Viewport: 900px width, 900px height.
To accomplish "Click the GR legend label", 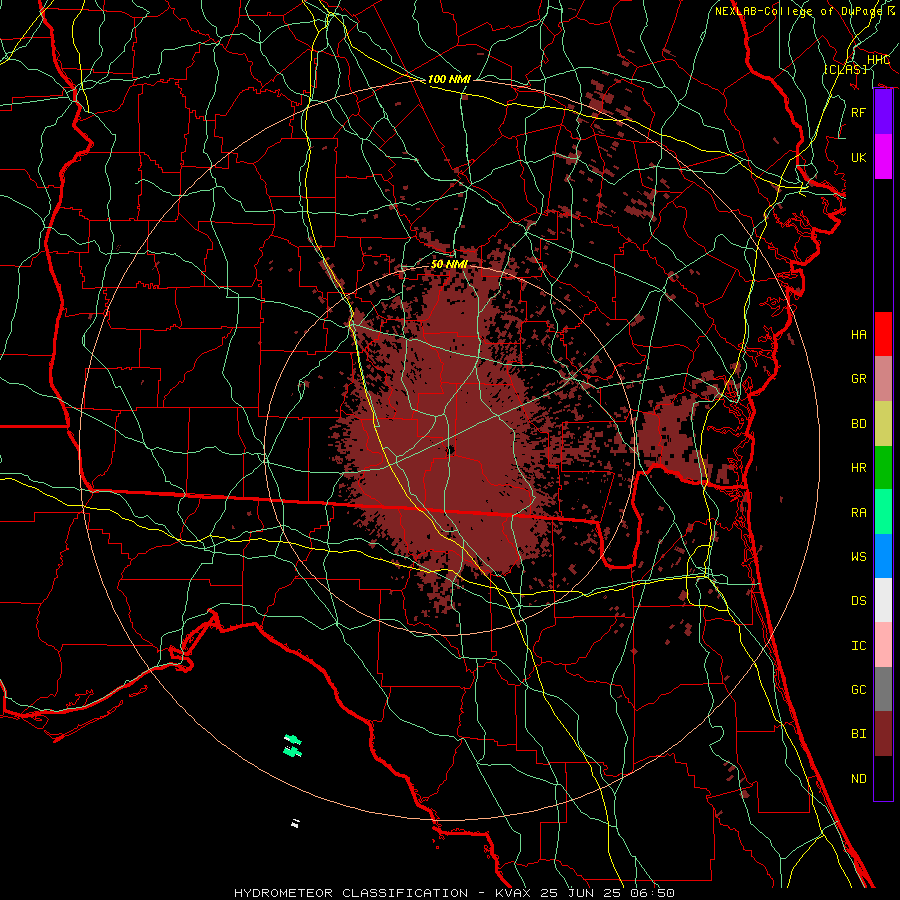I will point(859,379).
